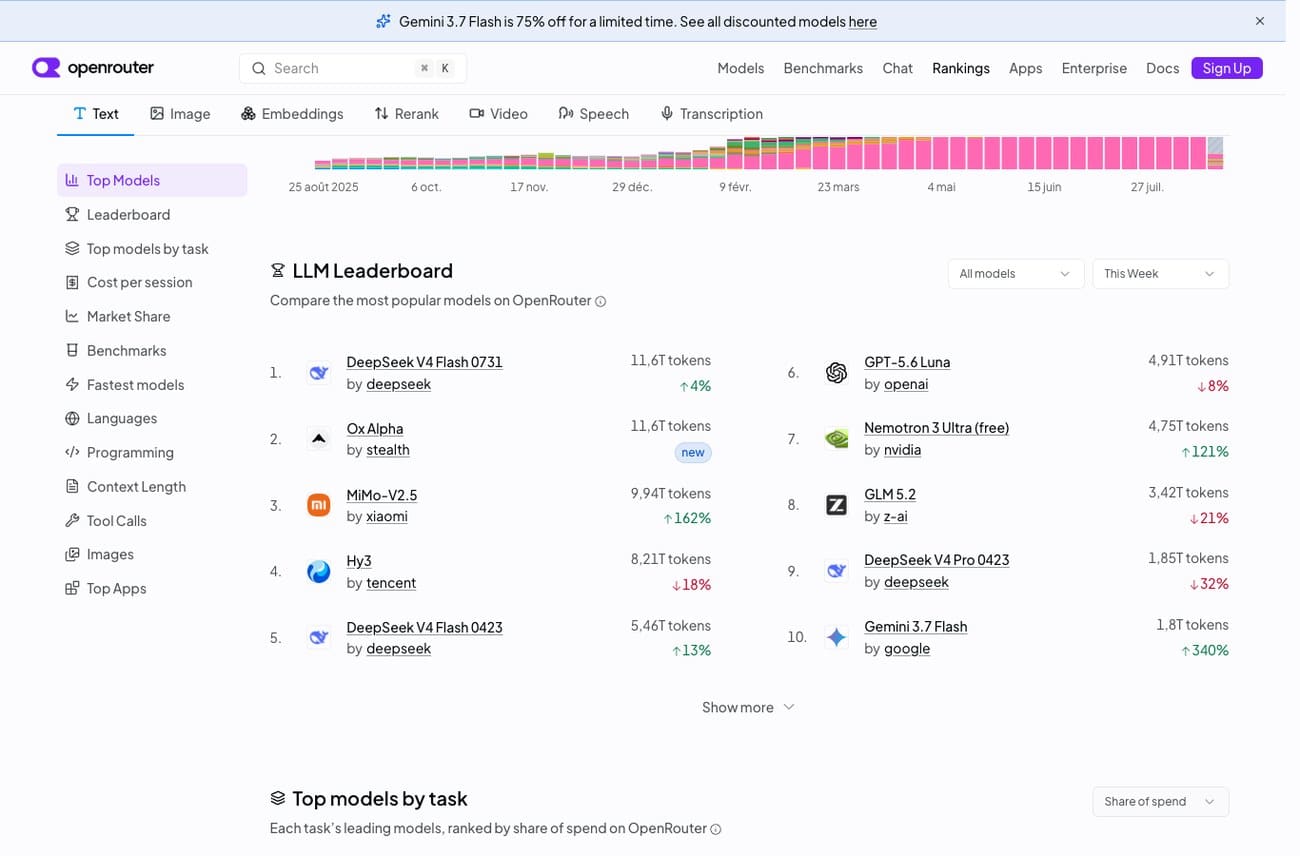1300x856 pixels.
Task: Follow the 'here' link in banner
Action: 863,21
